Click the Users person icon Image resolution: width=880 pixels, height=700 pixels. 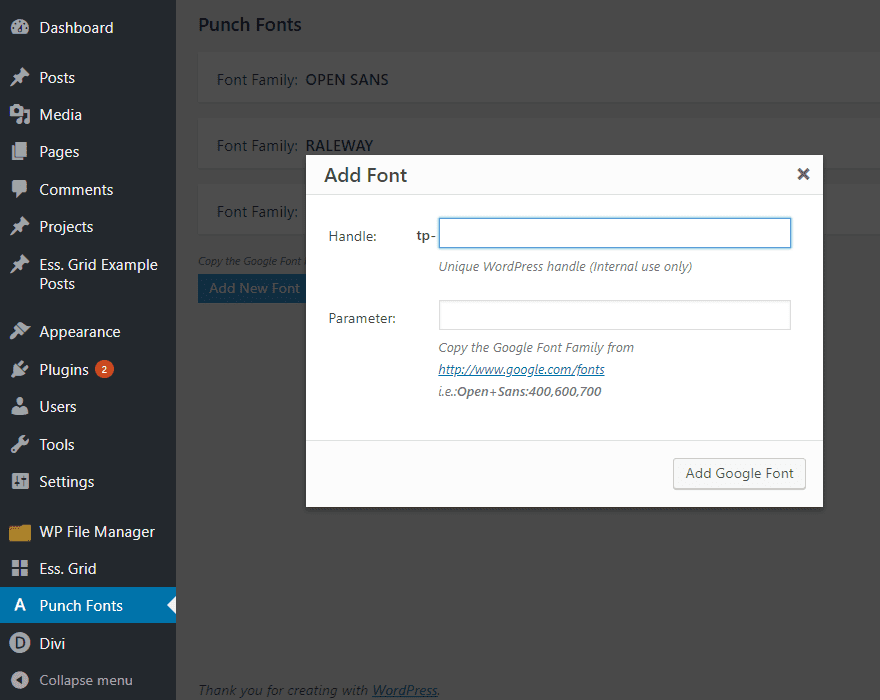click(x=19, y=407)
